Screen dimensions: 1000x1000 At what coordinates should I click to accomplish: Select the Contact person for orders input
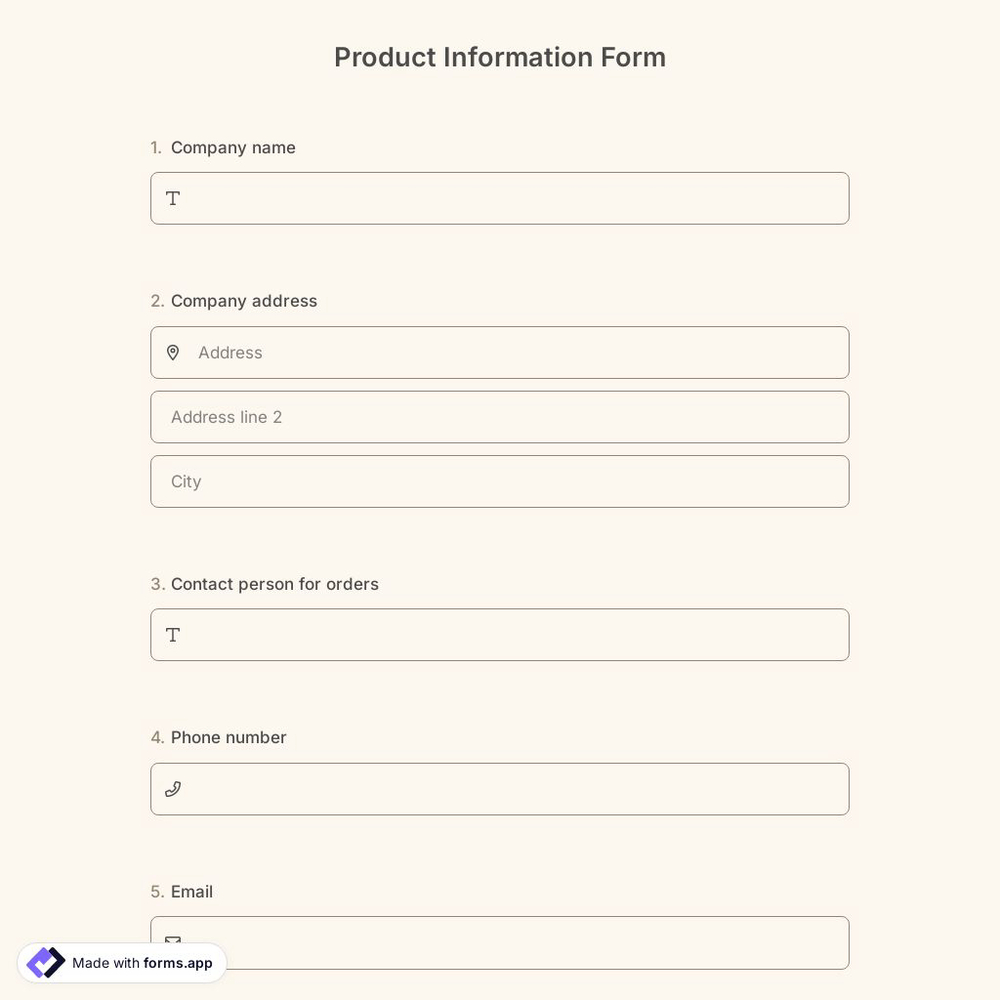(500, 634)
